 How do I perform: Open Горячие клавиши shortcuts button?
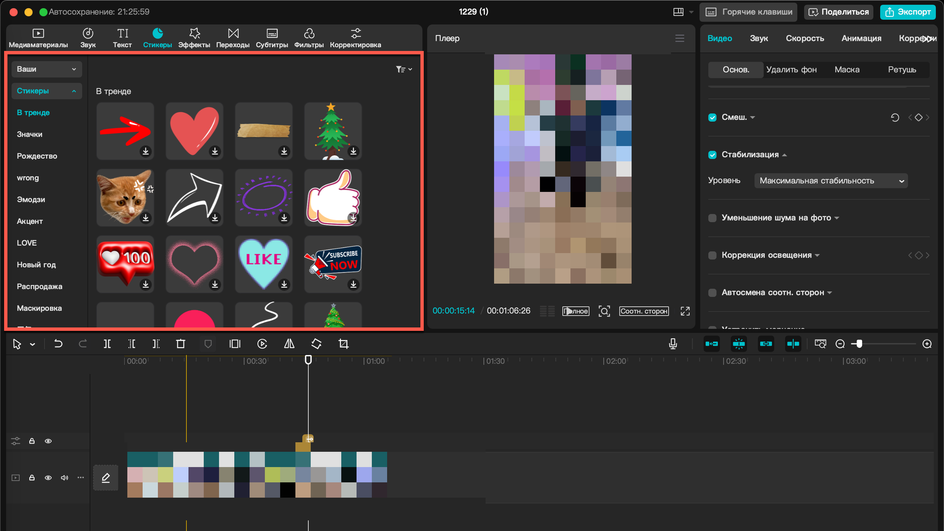tap(748, 12)
